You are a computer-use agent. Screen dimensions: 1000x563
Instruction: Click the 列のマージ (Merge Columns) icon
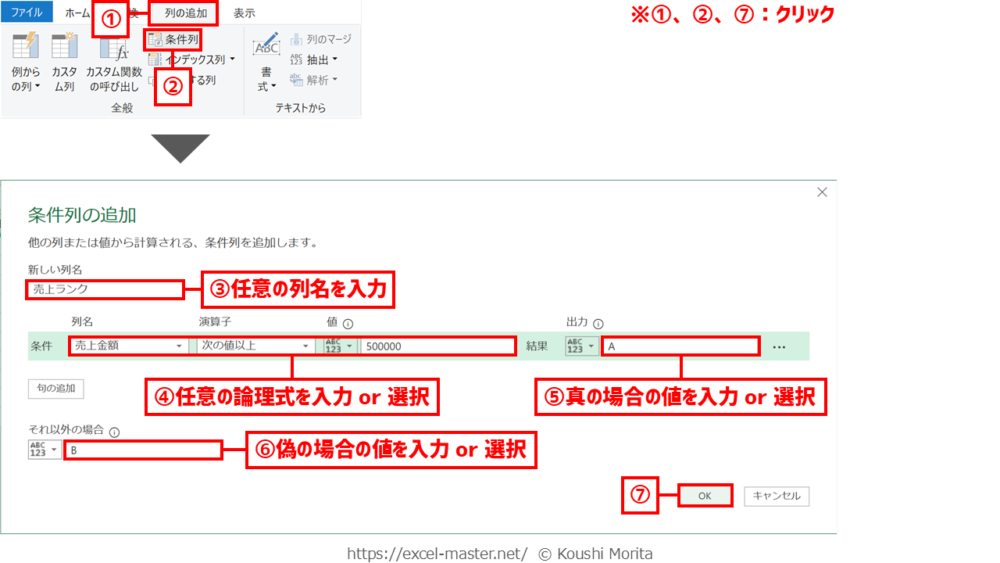[x=297, y=40]
